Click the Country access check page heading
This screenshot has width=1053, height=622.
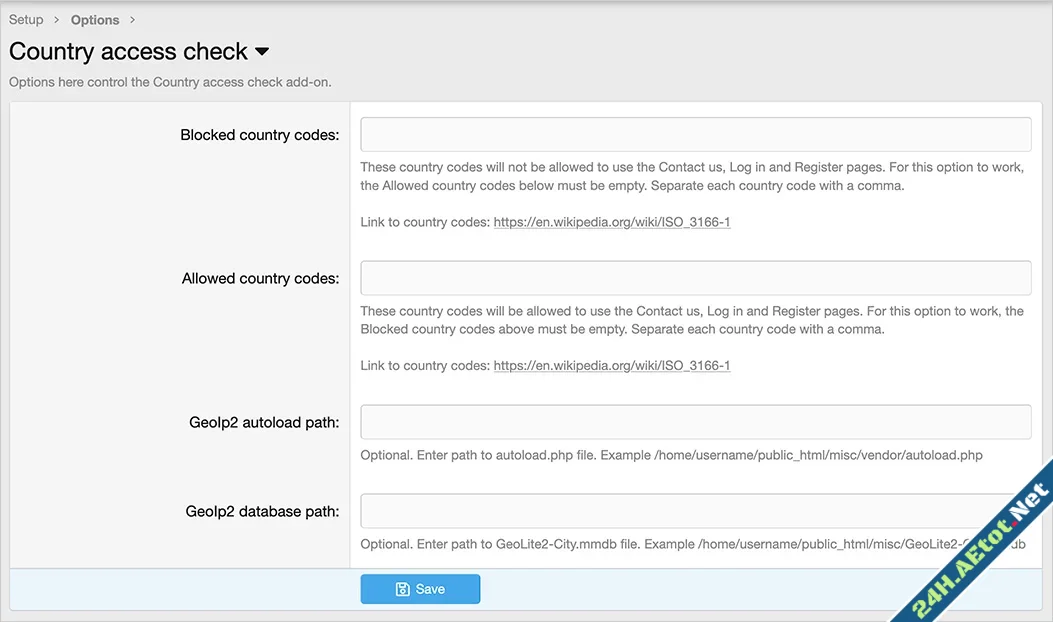click(127, 51)
